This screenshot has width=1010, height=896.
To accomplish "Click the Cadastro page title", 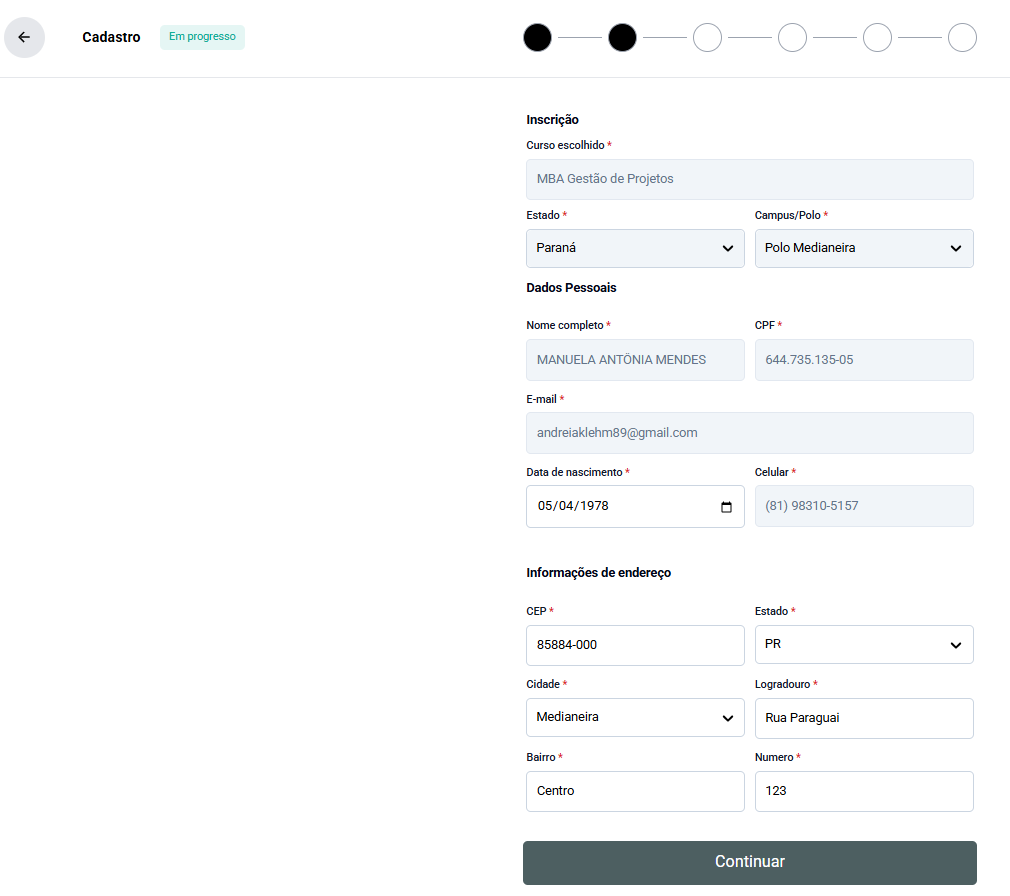I will pos(111,37).
